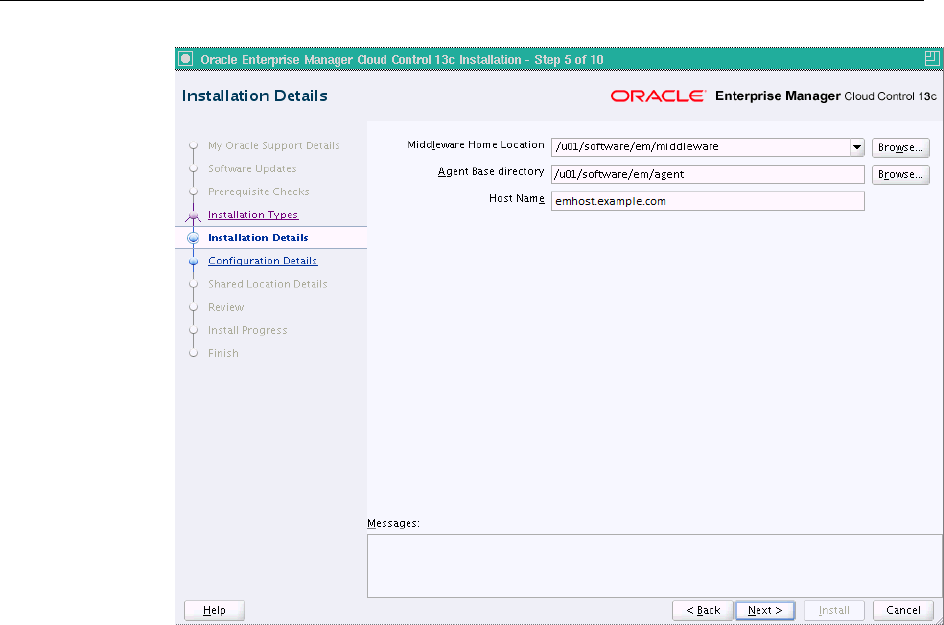The height and width of the screenshot is (625, 944).
Task: Proceed with the Next button
Action: [x=765, y=610]
